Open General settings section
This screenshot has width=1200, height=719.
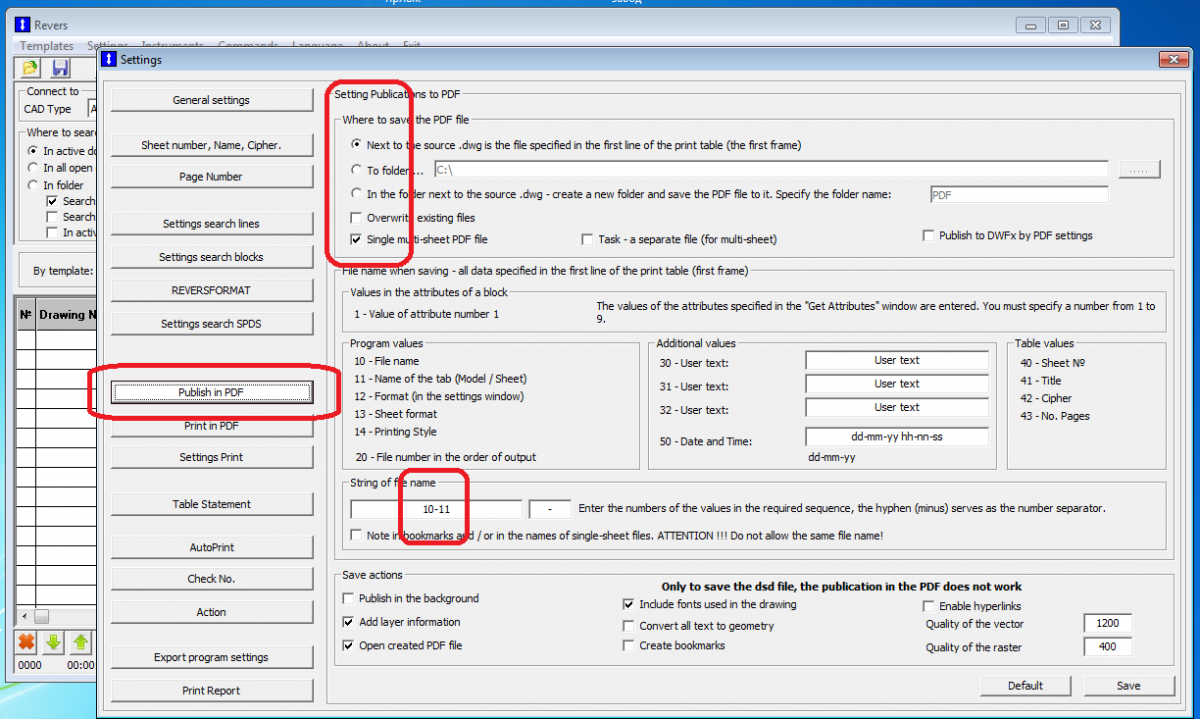[x=211, y=100]
